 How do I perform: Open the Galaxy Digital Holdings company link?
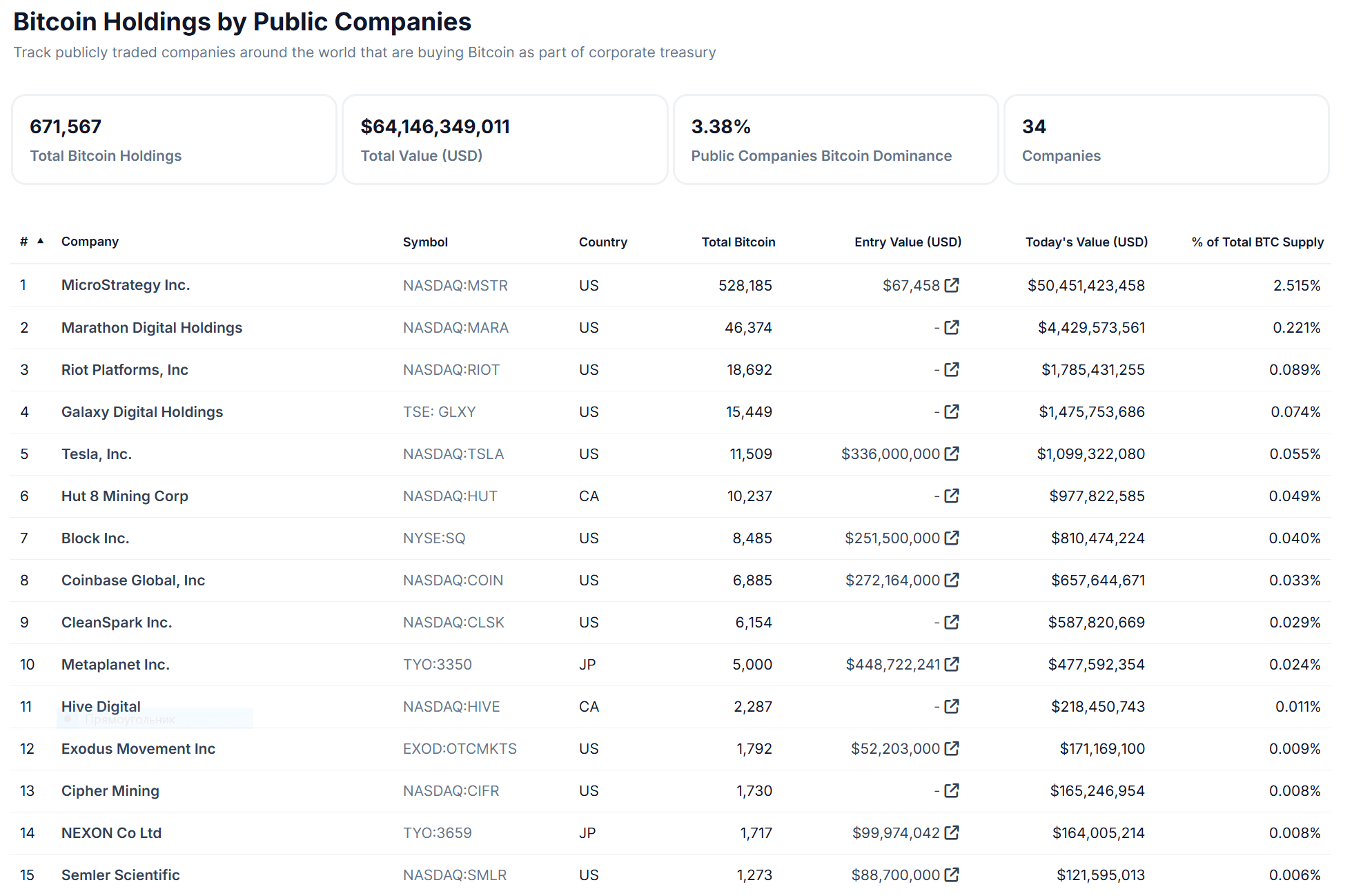(142, 412)
